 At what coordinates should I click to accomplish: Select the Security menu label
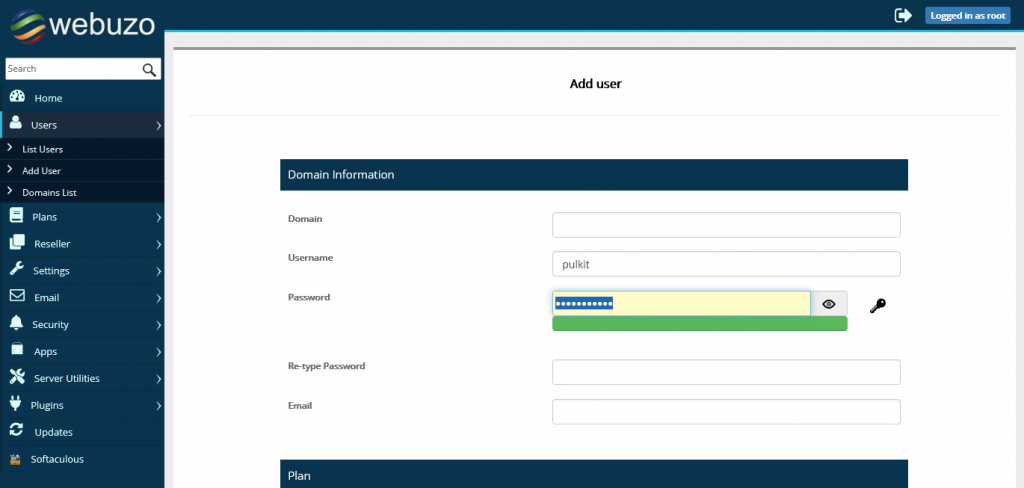pyautogui.click(x=50, y=325)
